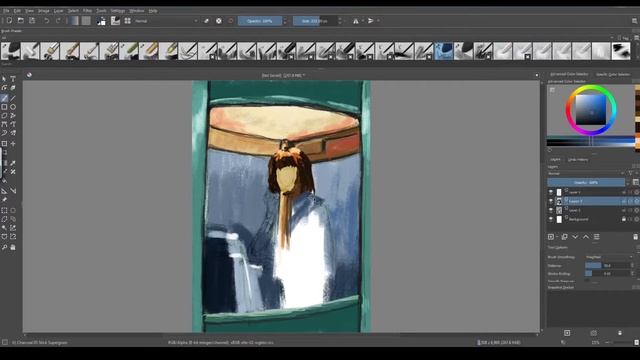The height and width of the screenshot is (360, 640).
Task: Switch to Specific Color Selector tab
Action: tap(613, 74)
